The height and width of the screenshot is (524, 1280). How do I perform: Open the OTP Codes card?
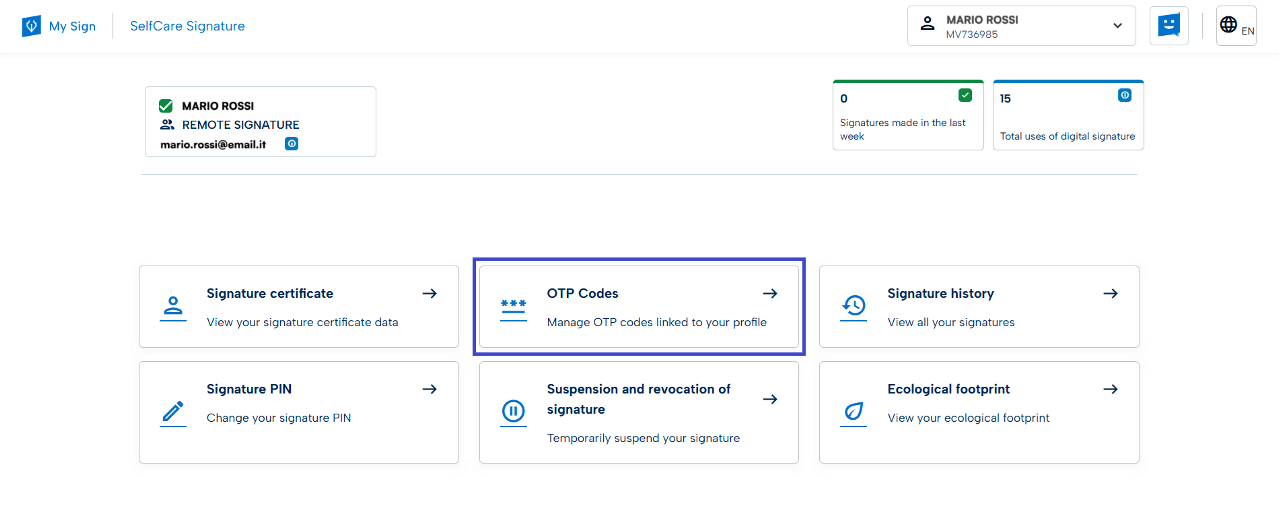(638, 307)
